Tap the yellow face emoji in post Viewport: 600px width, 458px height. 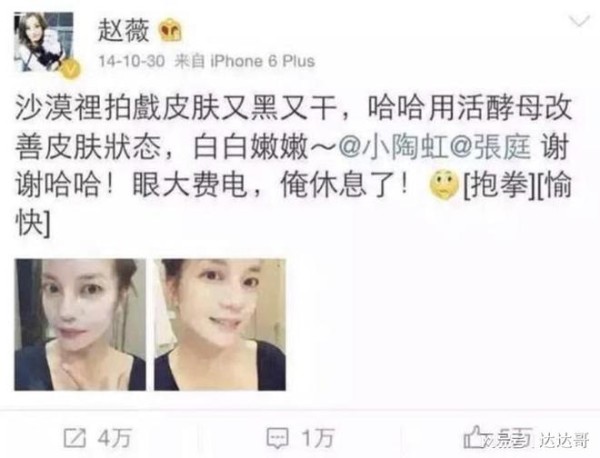444,184
